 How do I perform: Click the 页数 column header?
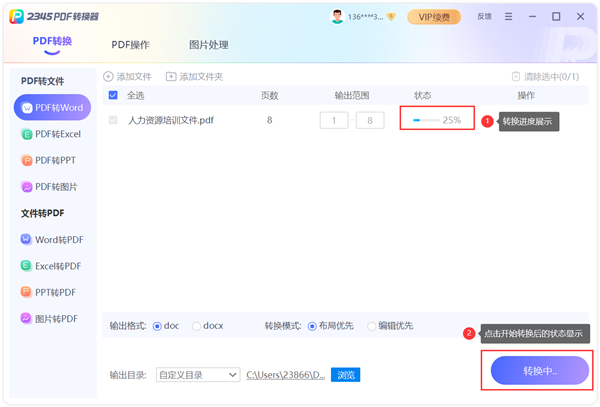pyautogui.click(x=269, y=95)
